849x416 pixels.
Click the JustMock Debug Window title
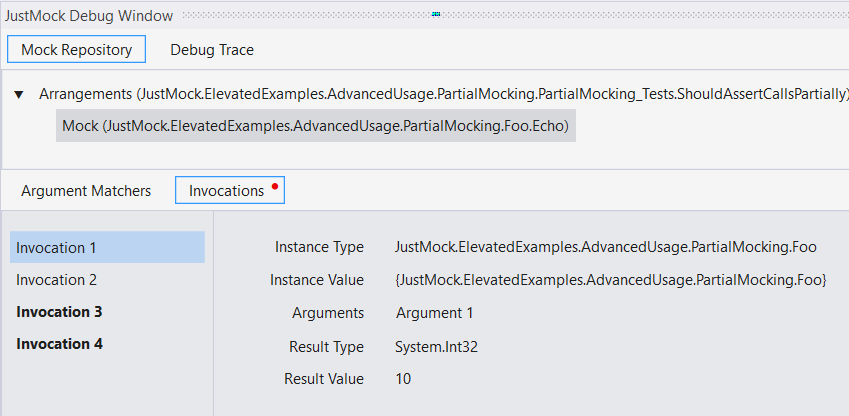89,16
